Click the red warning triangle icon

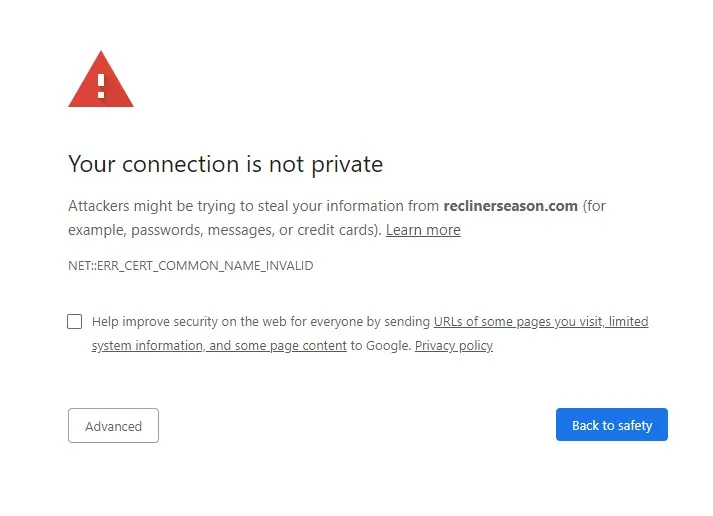pyautogui.click(x=101, y=80)
